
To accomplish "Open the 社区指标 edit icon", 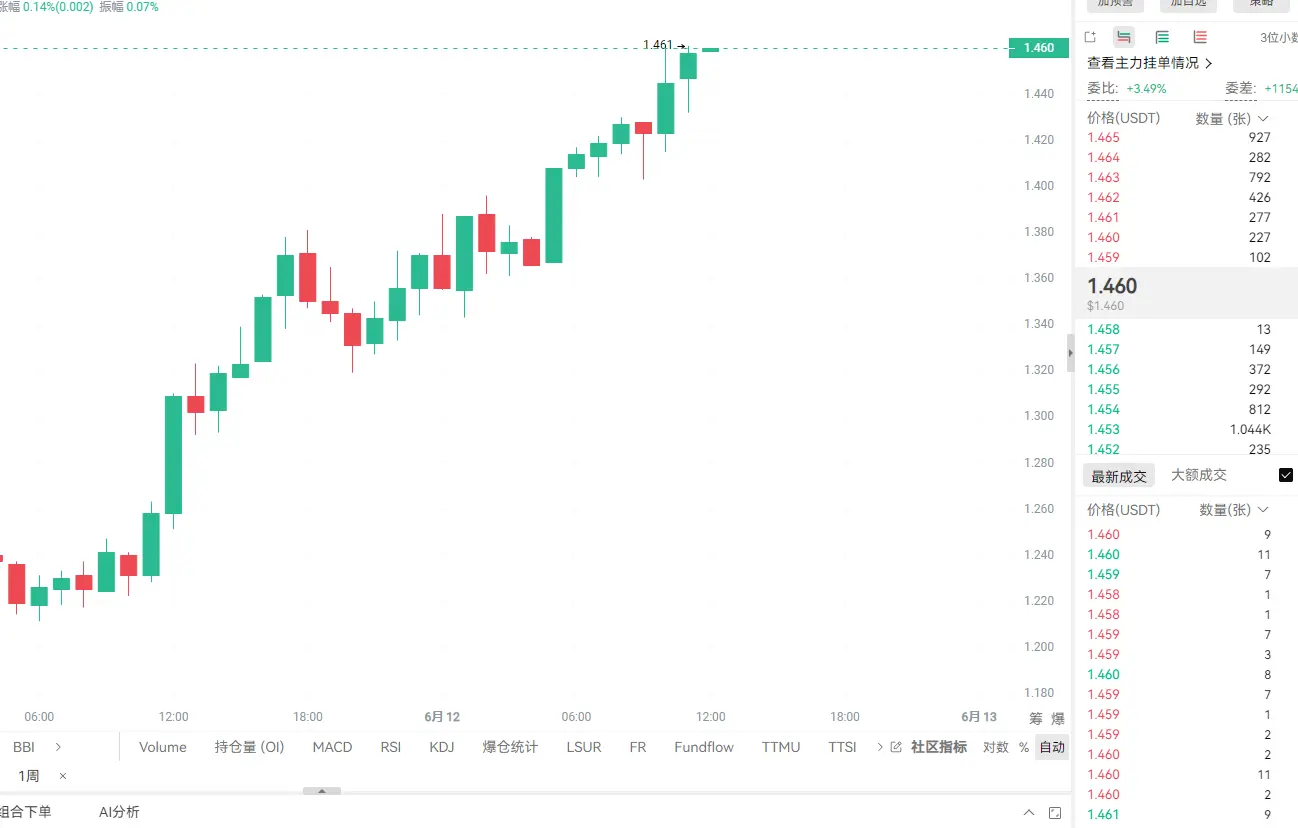I will [x=896, y=747].
